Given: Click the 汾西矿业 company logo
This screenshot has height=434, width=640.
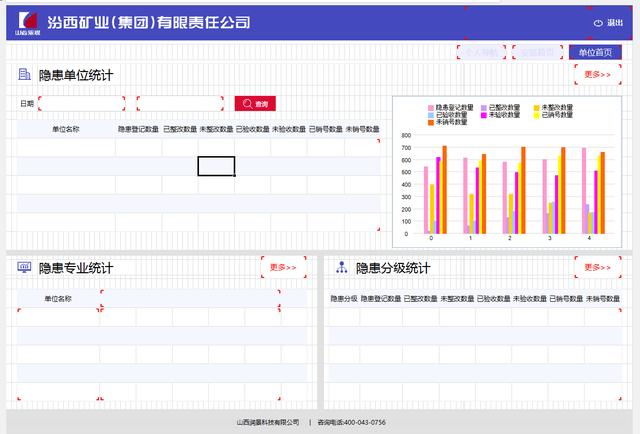Looking at the screenshot, I should tap(27, 23).
